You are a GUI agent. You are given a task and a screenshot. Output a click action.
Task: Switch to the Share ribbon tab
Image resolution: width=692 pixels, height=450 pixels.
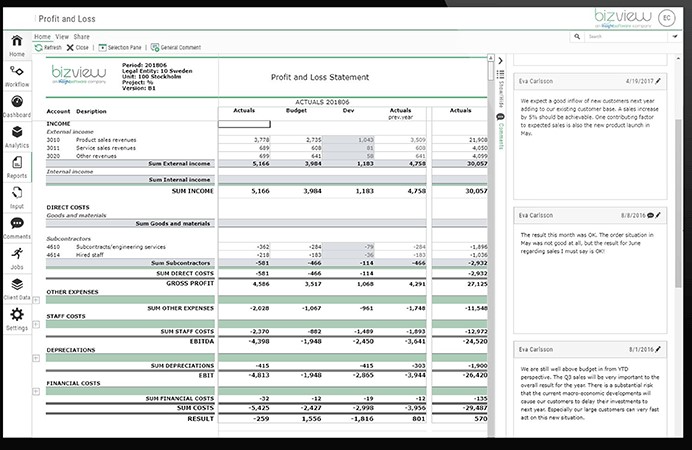click(82, 37)
